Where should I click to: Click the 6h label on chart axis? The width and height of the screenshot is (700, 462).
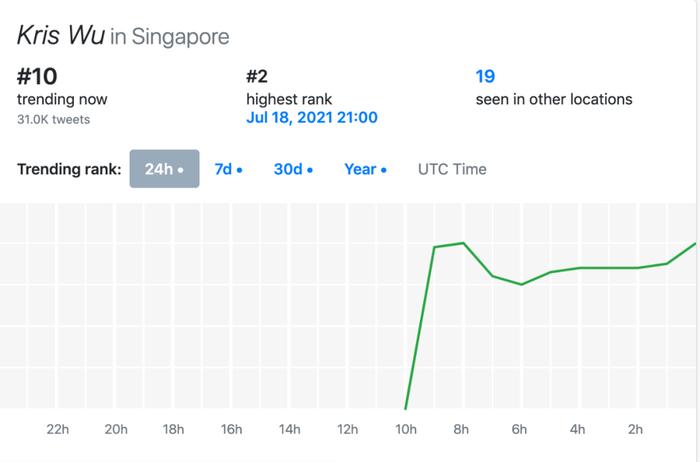[x=519, y=429]
